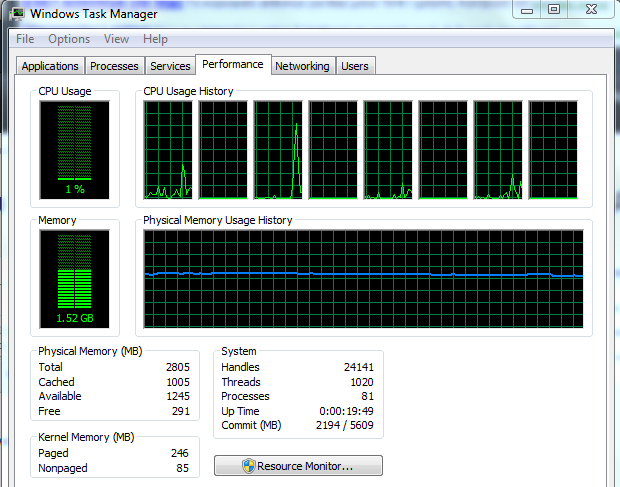Open the Help menu

(155, 39)
